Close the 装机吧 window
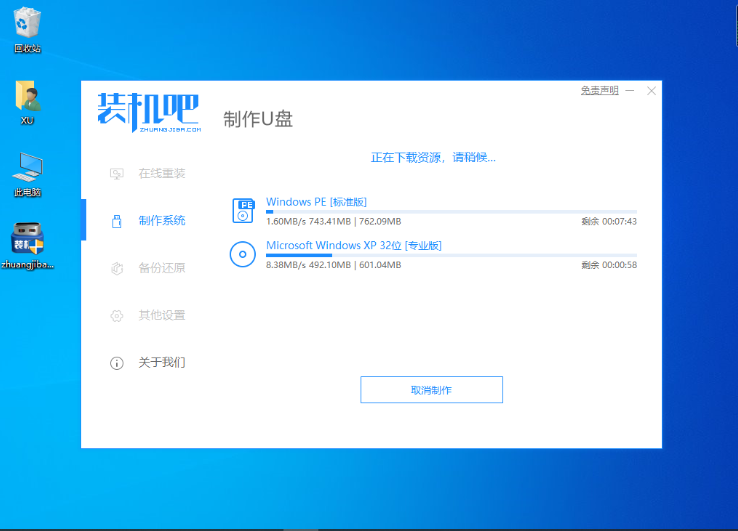Screen dimensions: 738x531 (652, 91)
